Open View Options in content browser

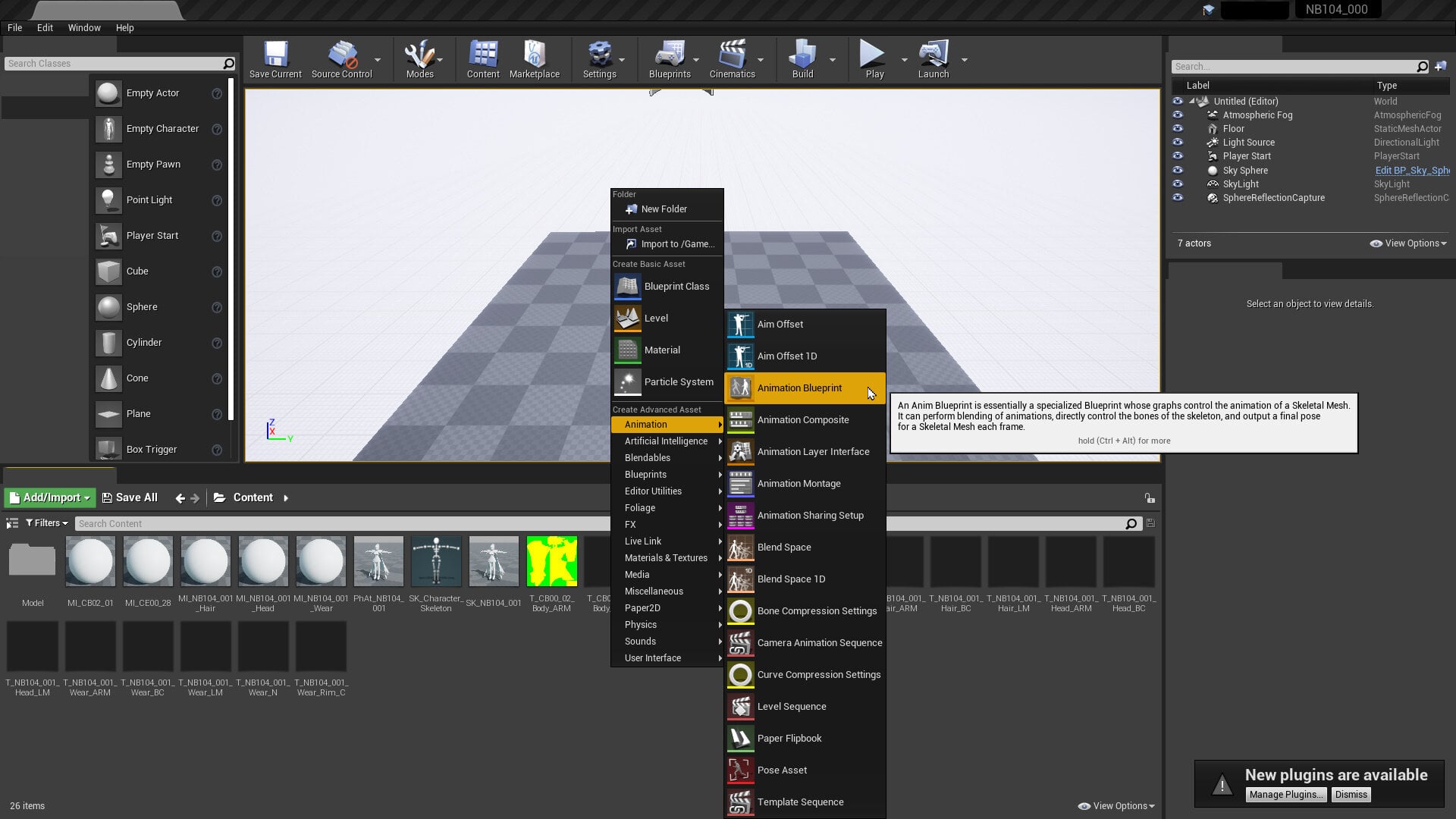[x=1116, y=806]
